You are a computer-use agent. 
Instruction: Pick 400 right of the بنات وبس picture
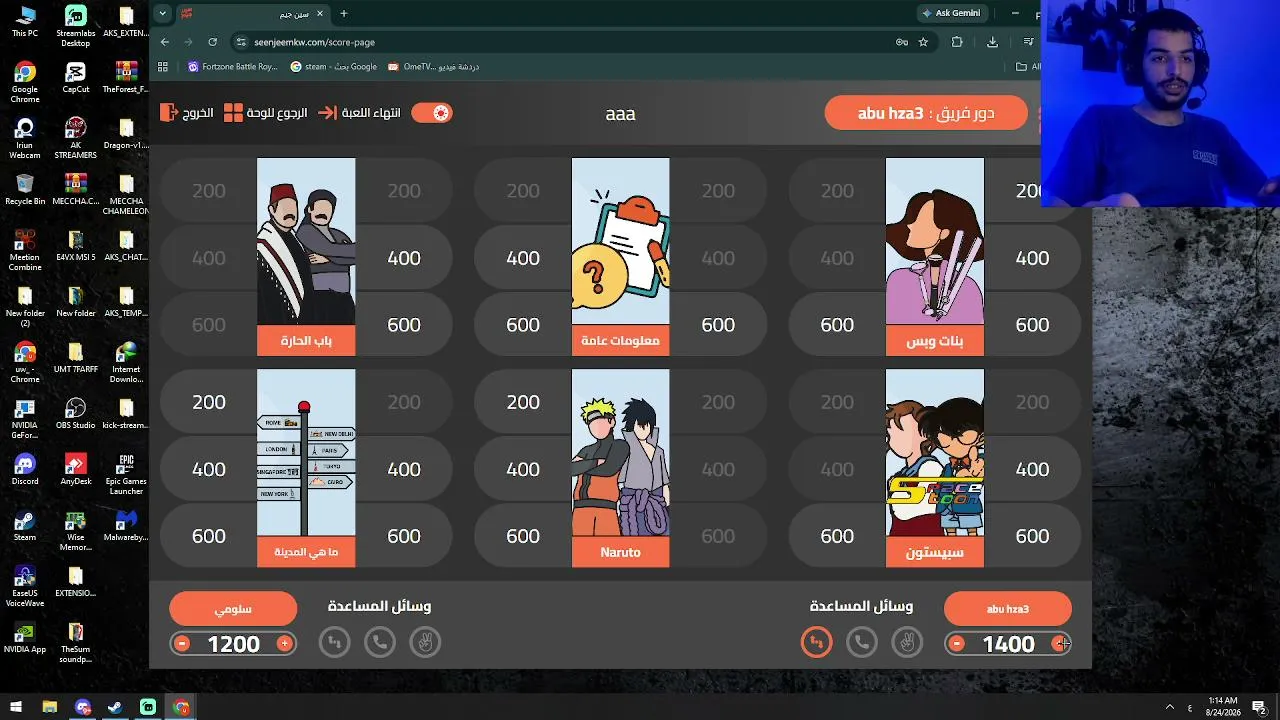click(1032, 258)
